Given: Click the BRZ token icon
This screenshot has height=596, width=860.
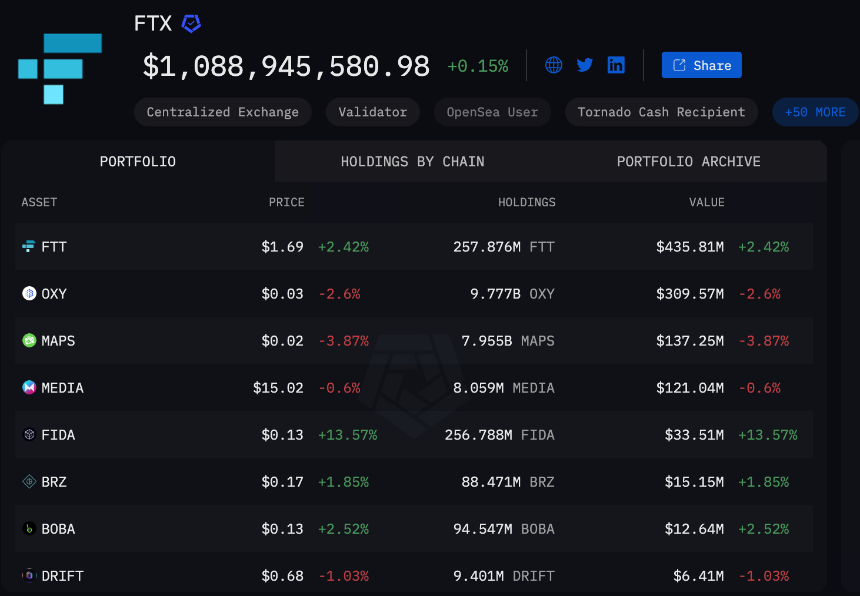Looking at the screenshot, I should pos(29,481).
